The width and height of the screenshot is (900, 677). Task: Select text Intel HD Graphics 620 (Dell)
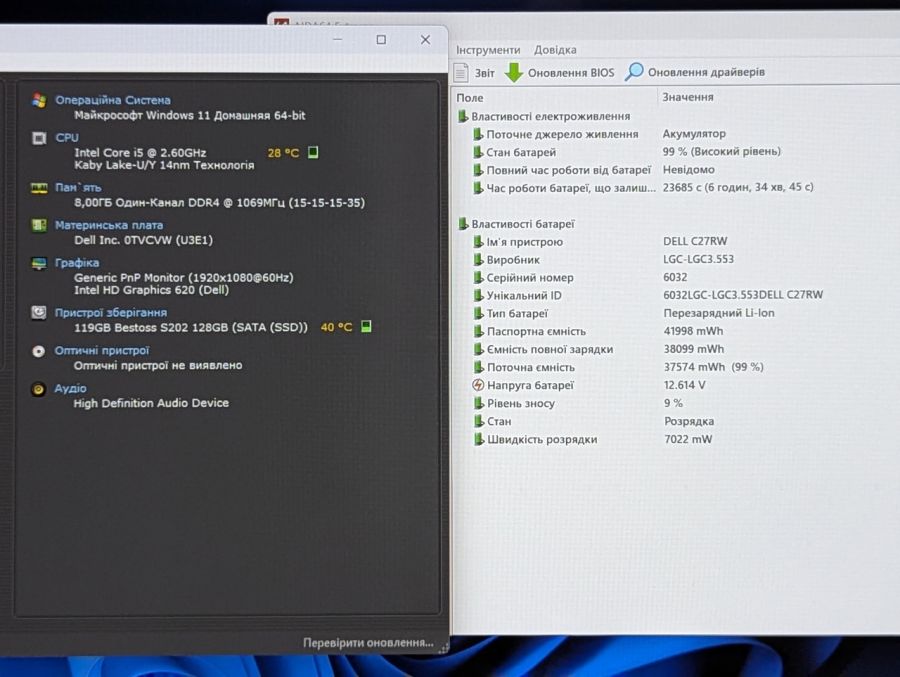[x=152, y=290]
